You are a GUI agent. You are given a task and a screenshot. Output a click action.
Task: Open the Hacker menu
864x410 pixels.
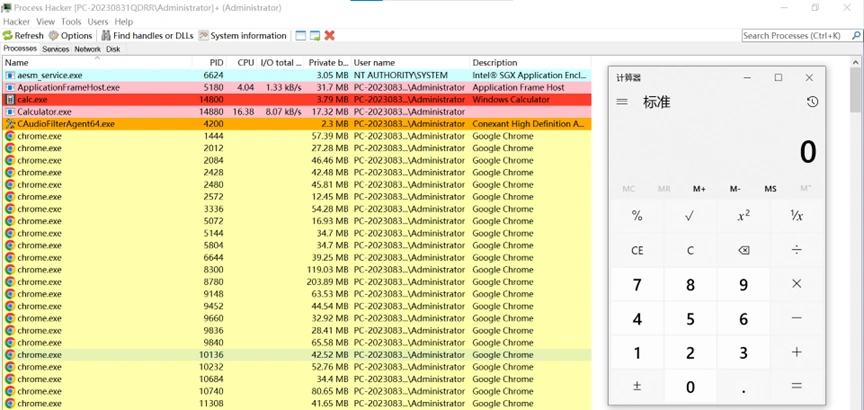17,21
